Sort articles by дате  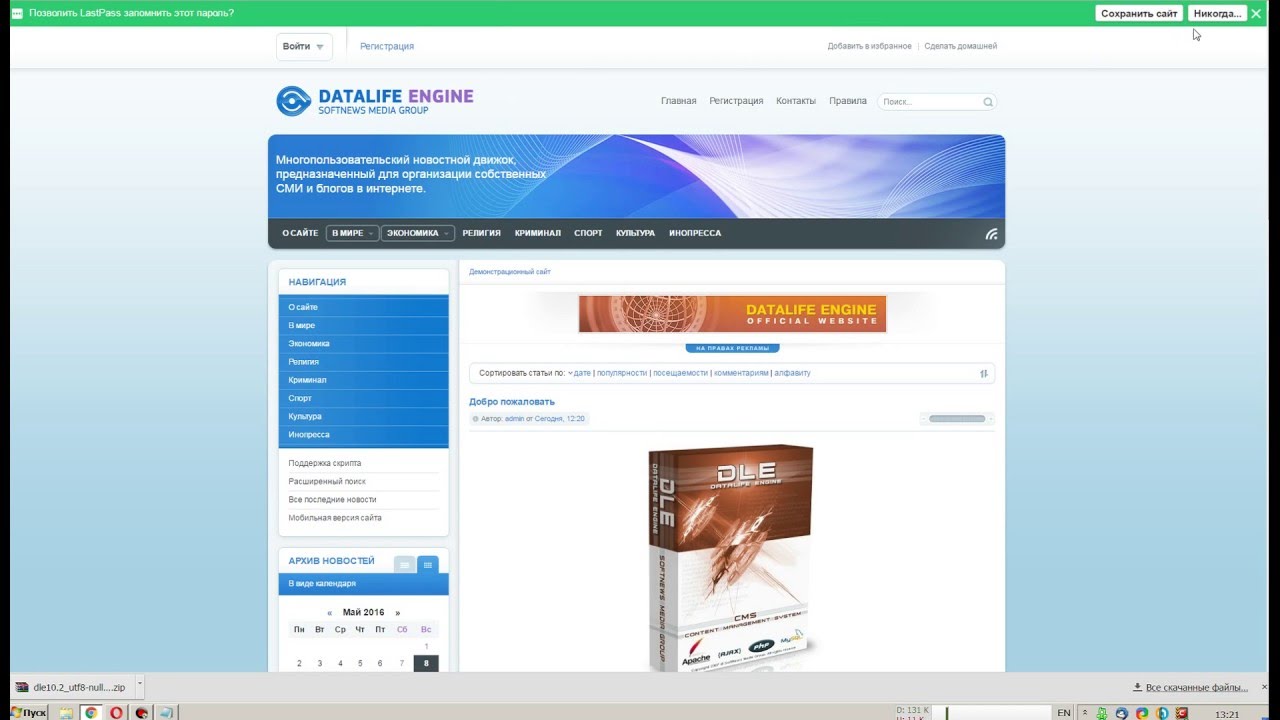[x=582, y=373]
